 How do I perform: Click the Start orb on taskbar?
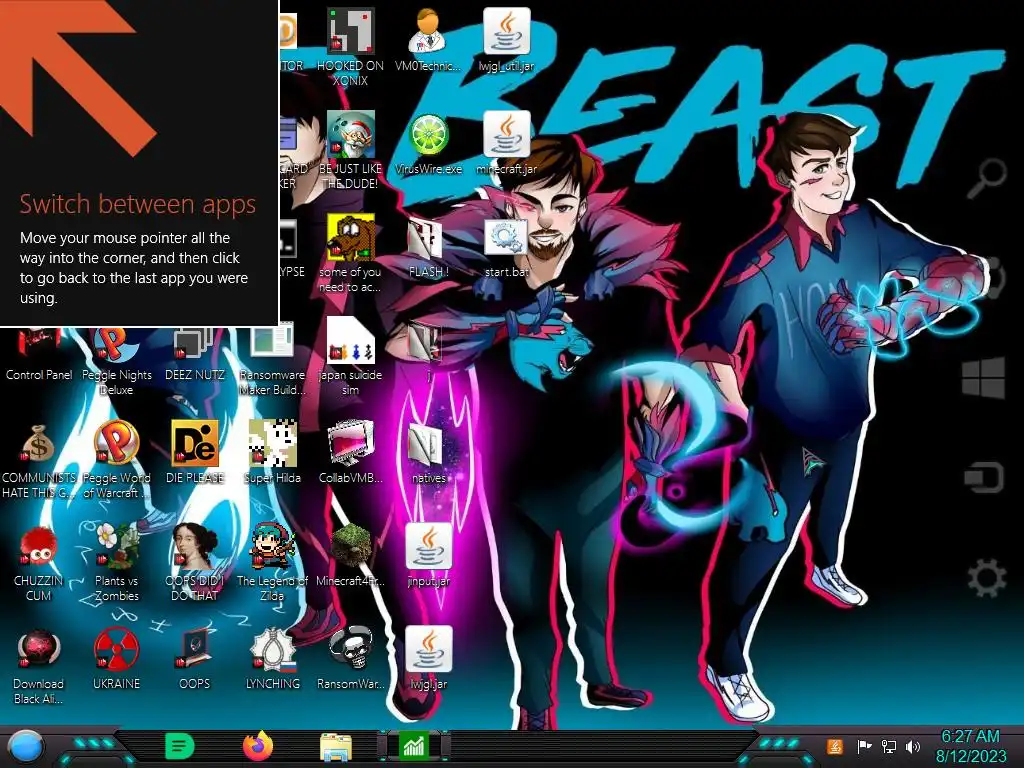tap(24, 748)
